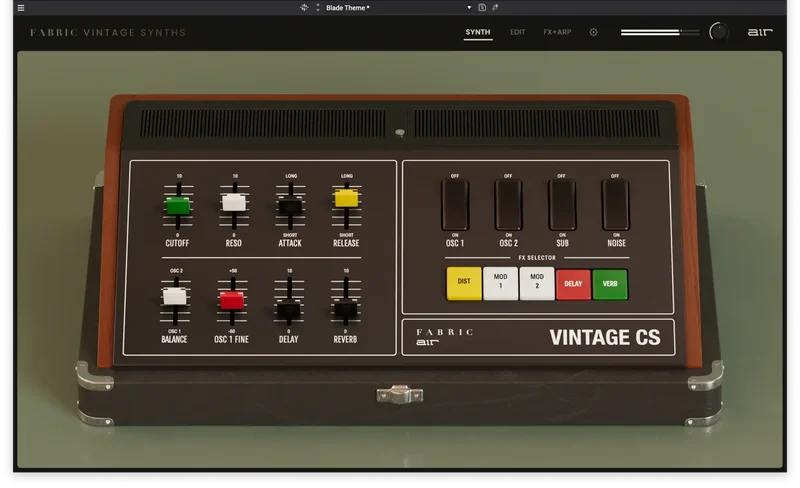Viewport: 800px width, 488px height.
Task: Click the black ATTACK fader
Action: (x=290, y=206)
